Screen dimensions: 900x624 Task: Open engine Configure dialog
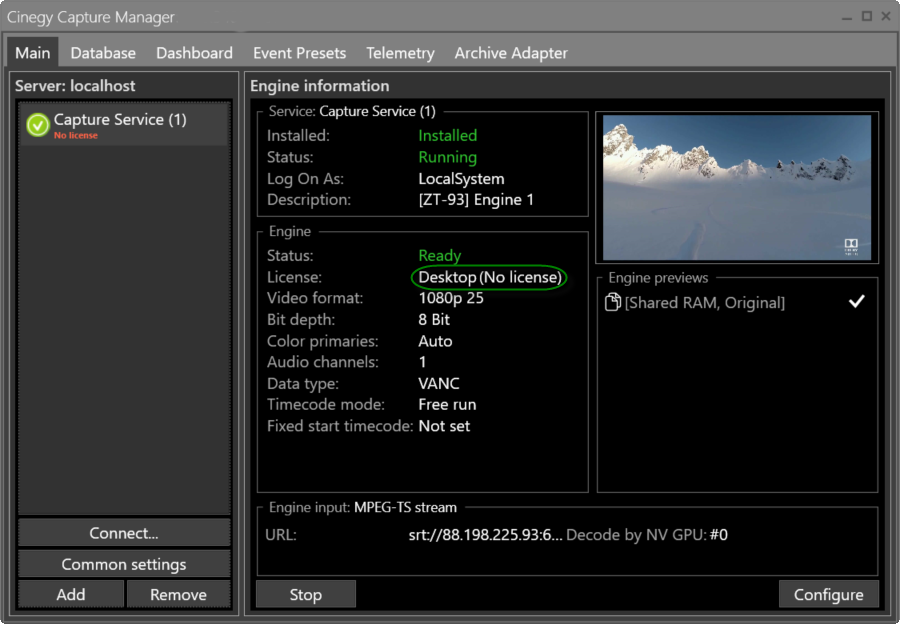[x=828, y=594]
